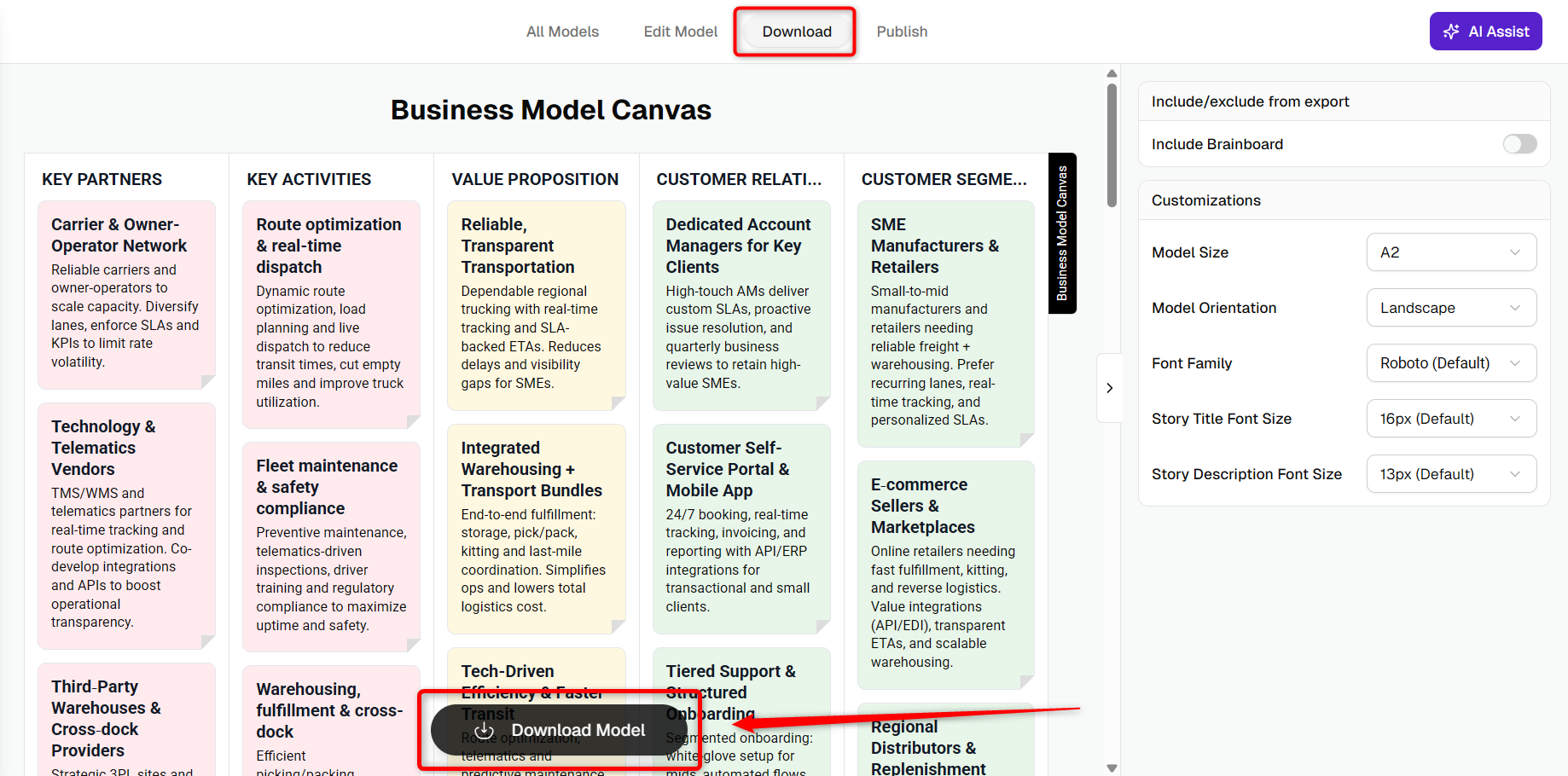Click the Business Model Canvas title
Viewport: 1568px width, 776px height.
pyautogui.click(x=550, y=110)
